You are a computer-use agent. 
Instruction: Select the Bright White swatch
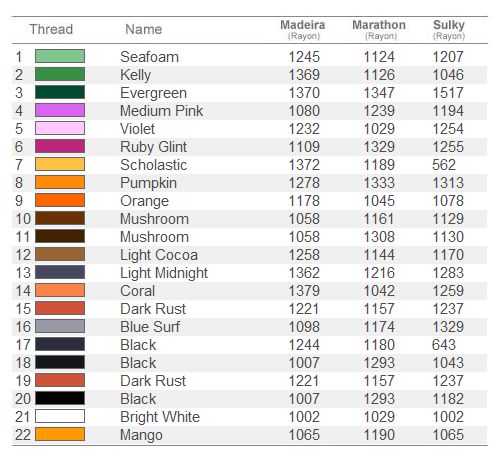60,416
